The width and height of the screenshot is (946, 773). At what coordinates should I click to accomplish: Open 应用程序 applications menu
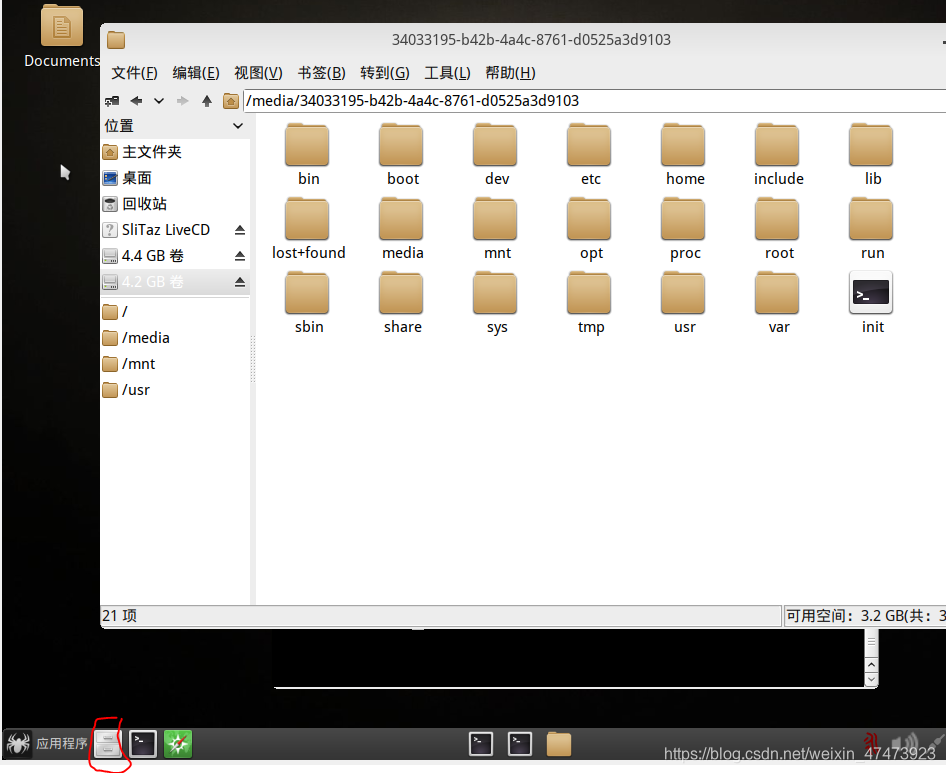coord(47,743)
